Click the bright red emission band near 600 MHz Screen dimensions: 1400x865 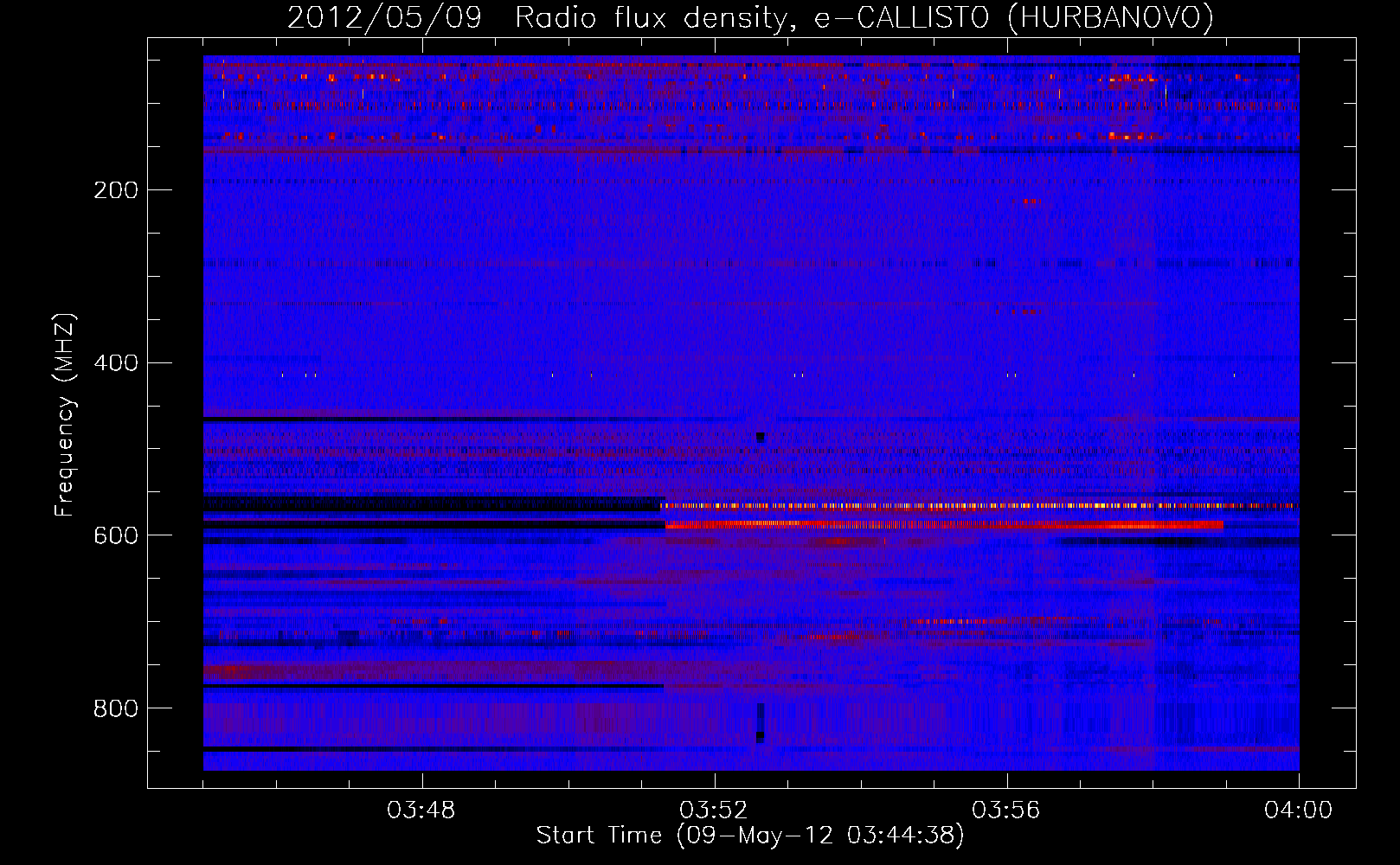coord(943,524)
